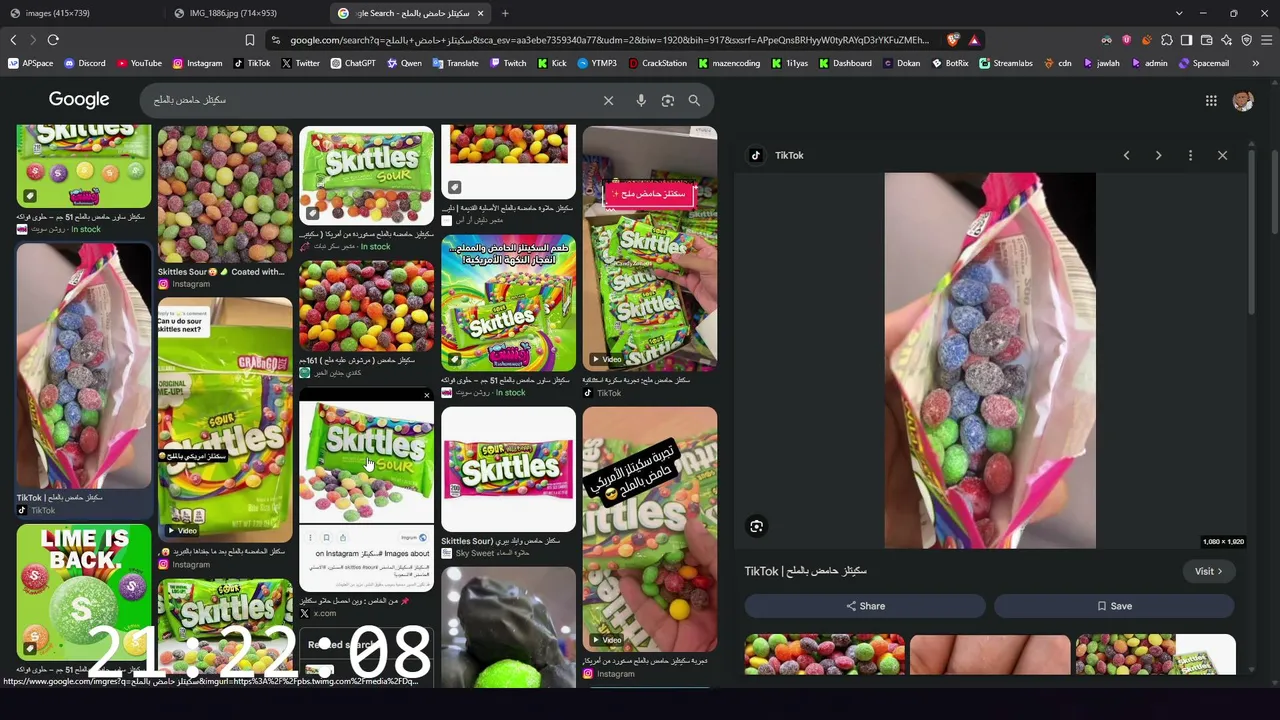Open the YTMP3 bookmark

point(597,63)
